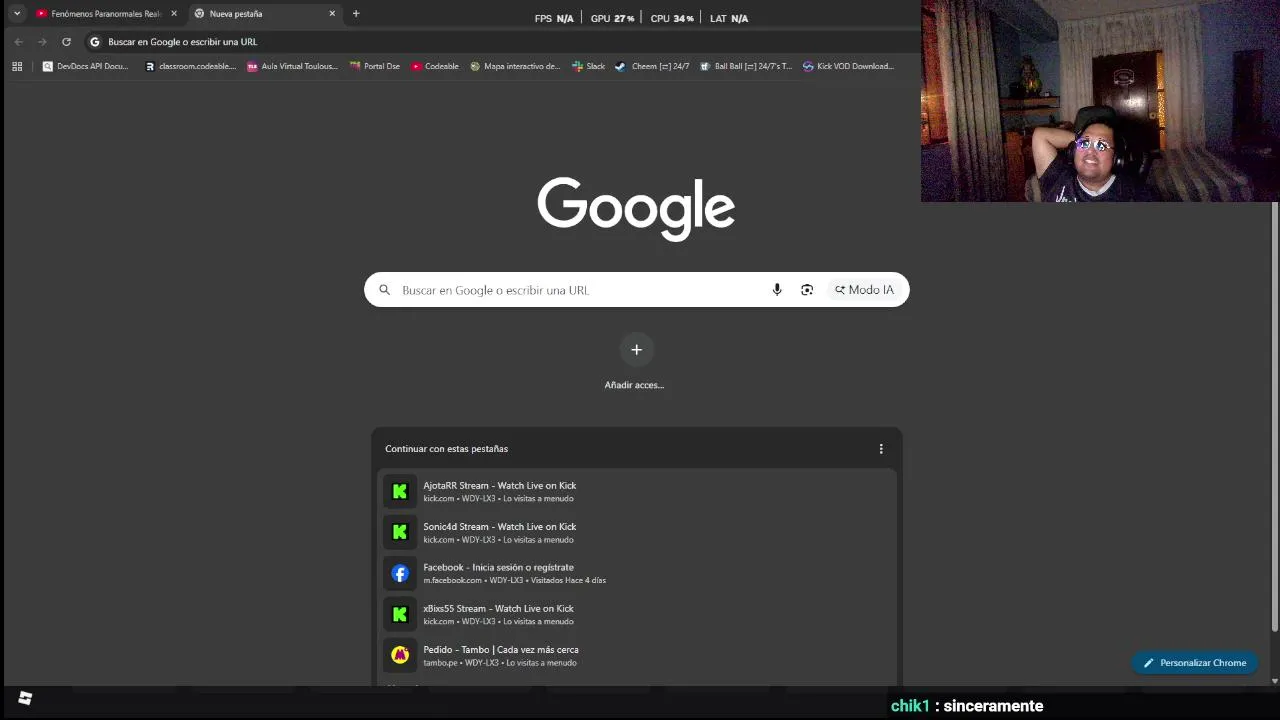Click the CPU 34% overlay stat
The image size is (1280, 720).
[672, 18]
